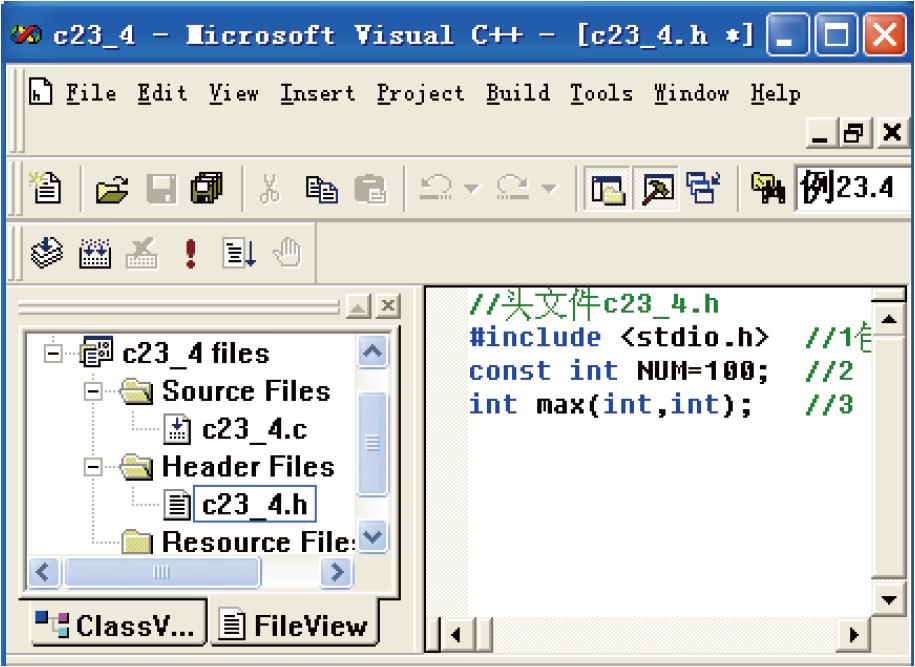The image size is (915, 667).
Task: Open the Insert menu
Action: pos(317,93)
